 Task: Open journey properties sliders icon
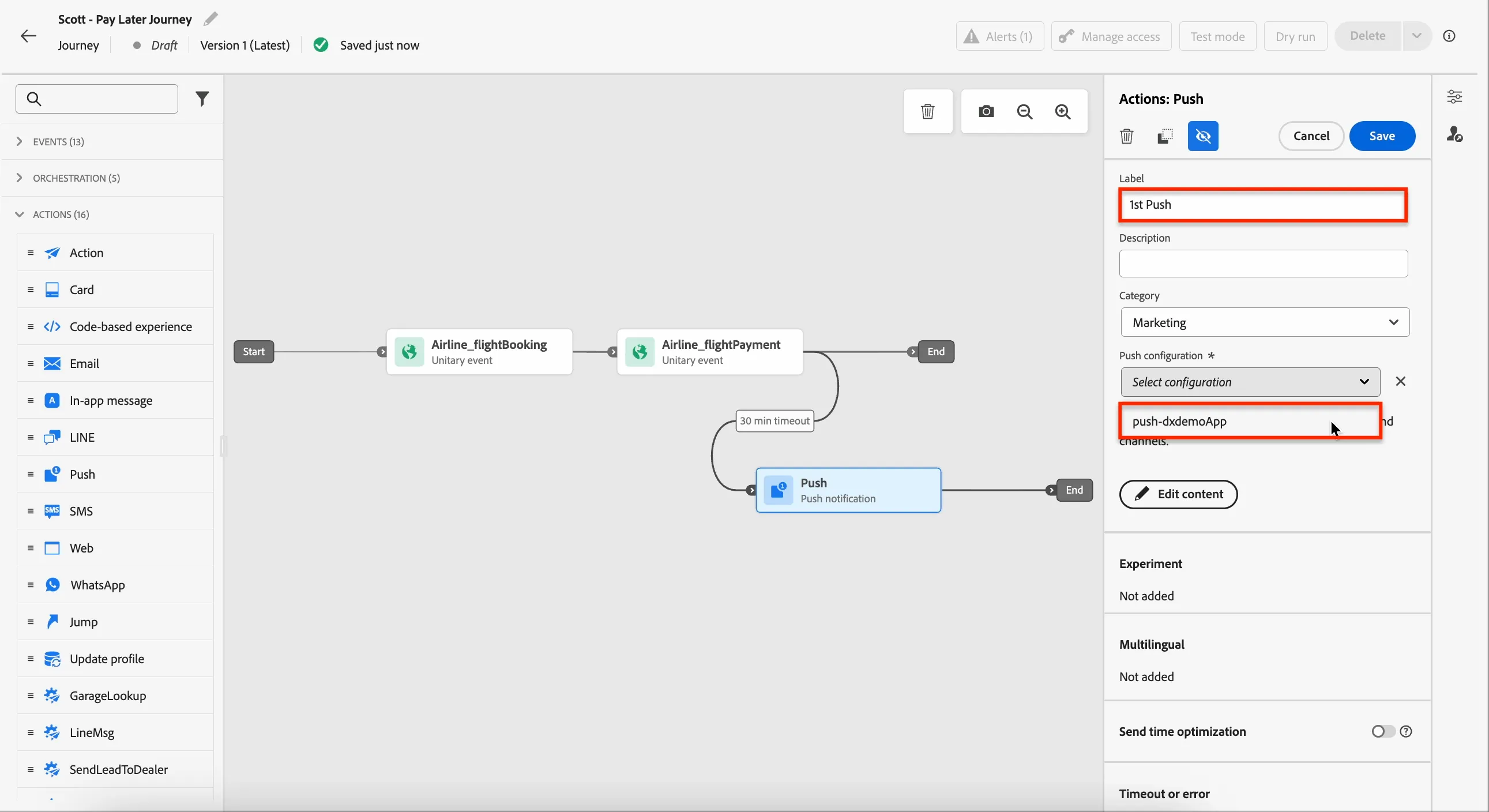1454,96
